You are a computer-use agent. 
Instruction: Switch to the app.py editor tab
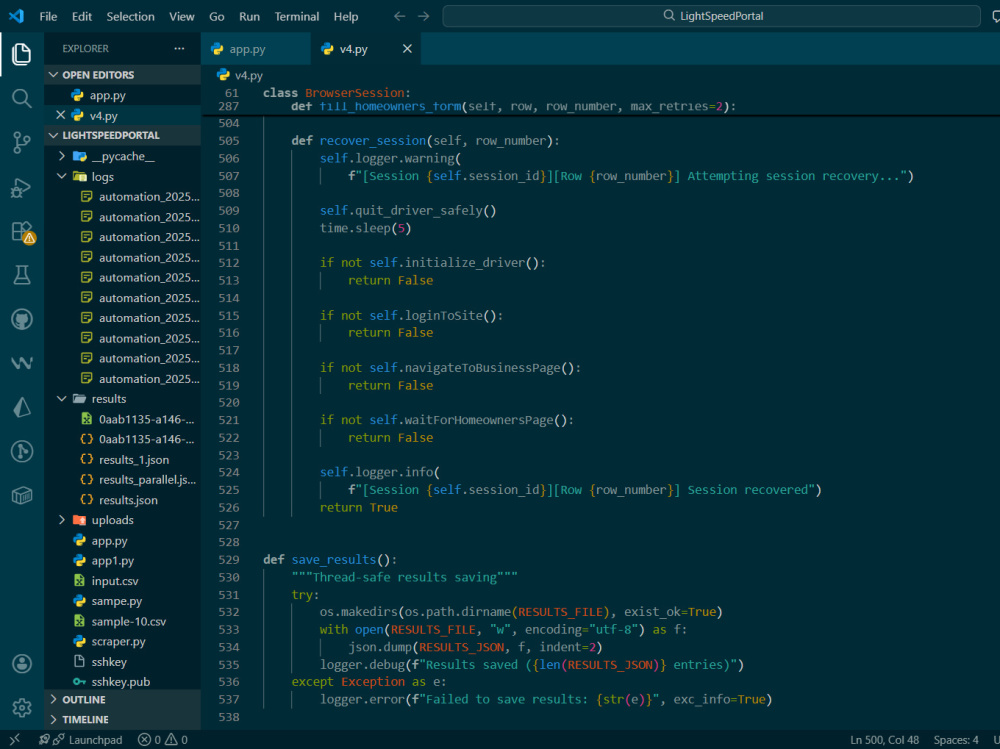pos(255,49)
